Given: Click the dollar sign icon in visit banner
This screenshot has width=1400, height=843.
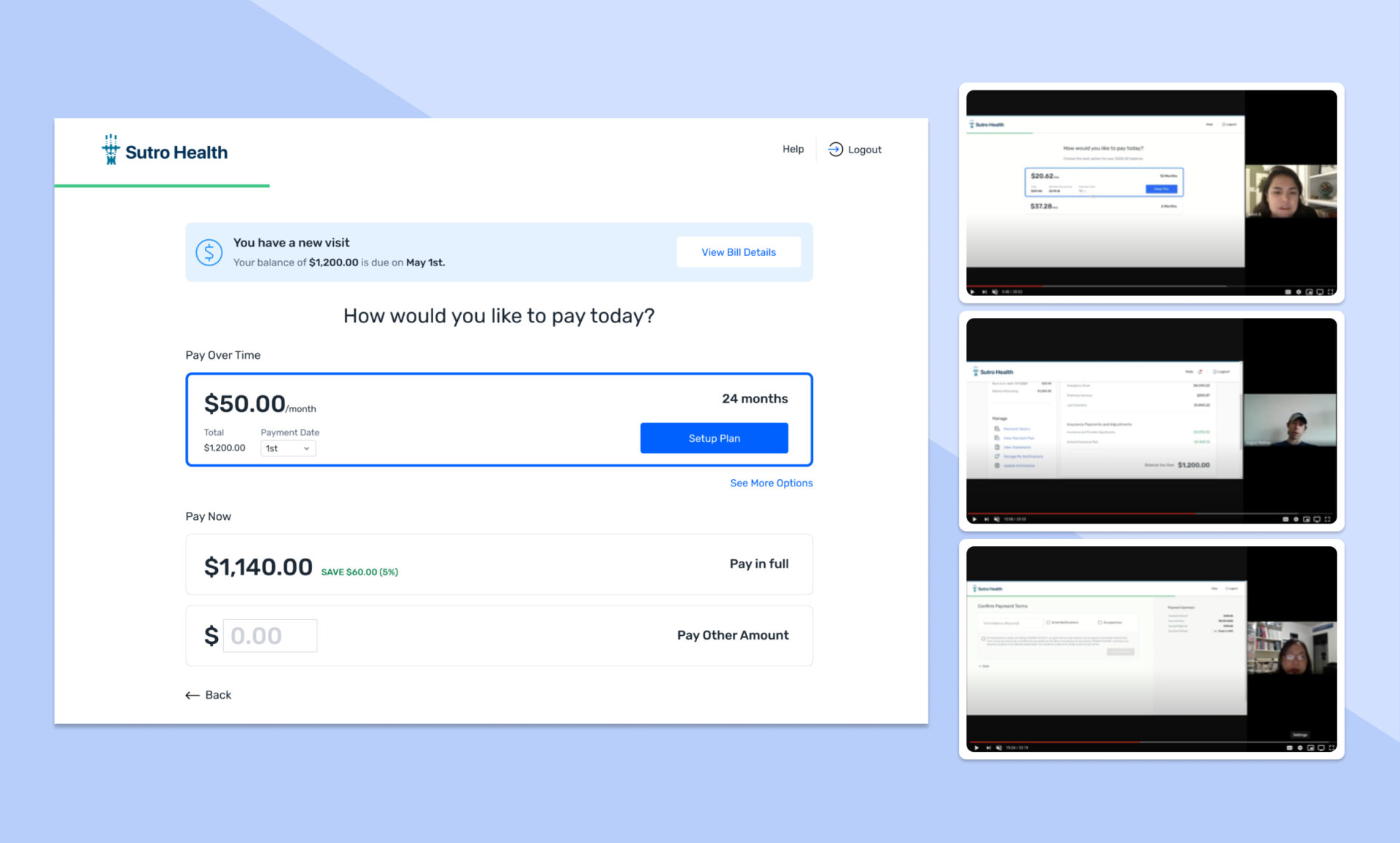Looking at the screenshot, I should [209, 252].
